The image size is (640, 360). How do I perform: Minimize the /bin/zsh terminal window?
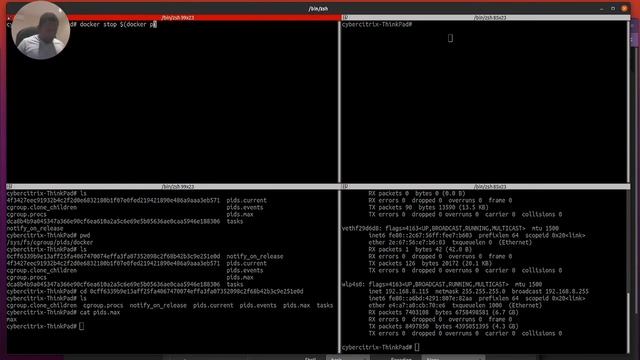click(x=602, y=8)
